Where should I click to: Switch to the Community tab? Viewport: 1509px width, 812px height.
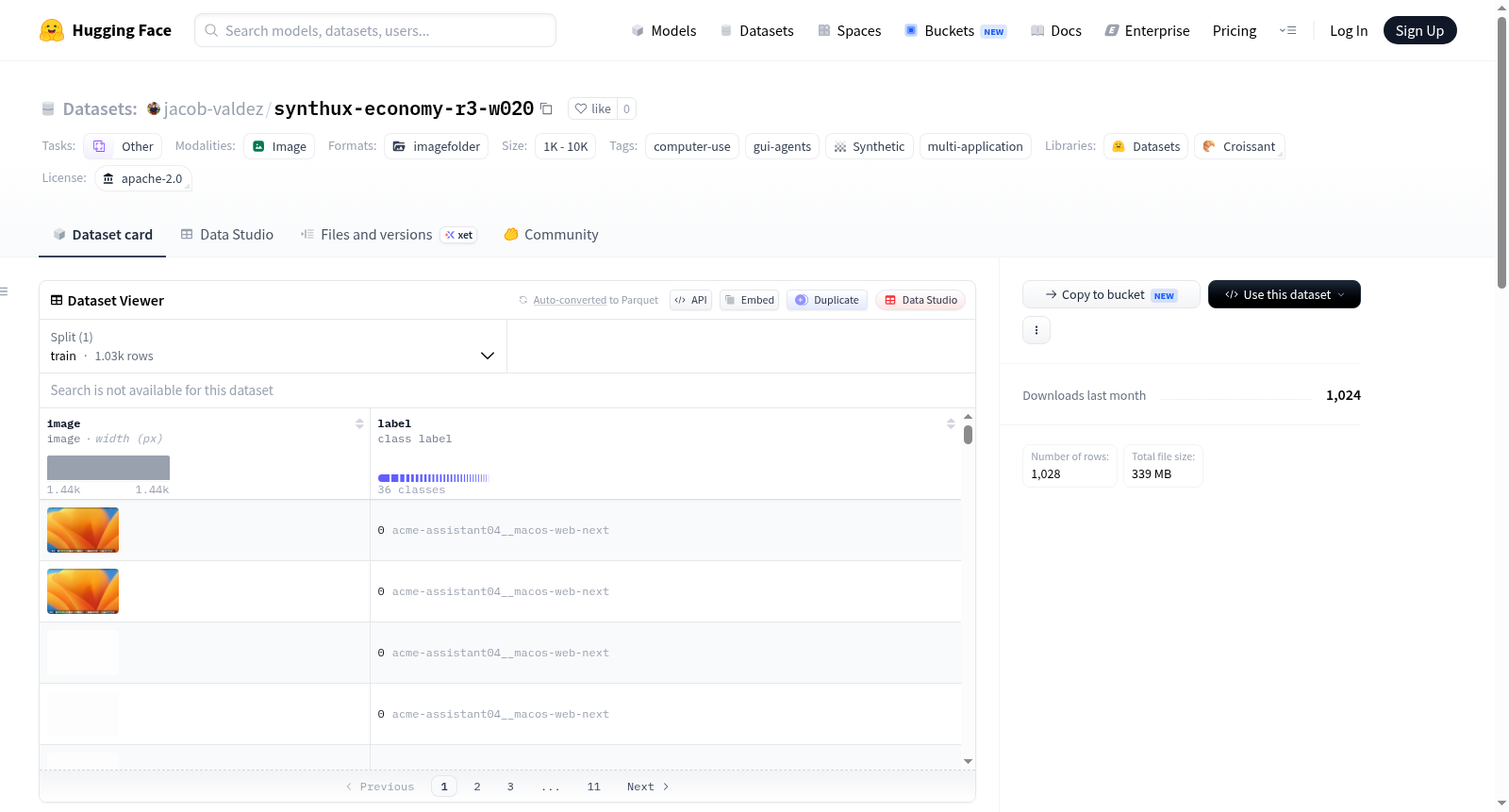pos(551,235)
